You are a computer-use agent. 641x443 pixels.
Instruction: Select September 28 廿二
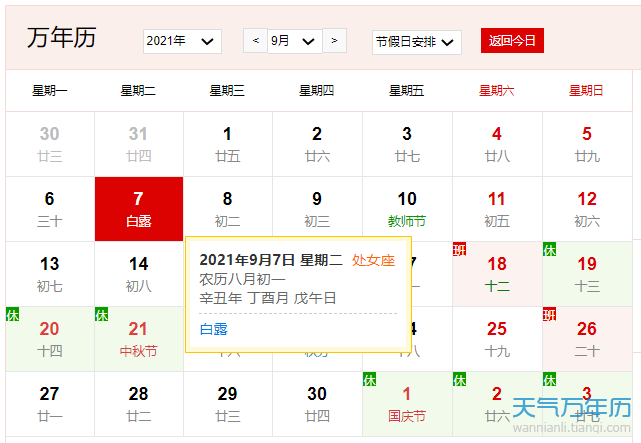[x=139, y=404]
